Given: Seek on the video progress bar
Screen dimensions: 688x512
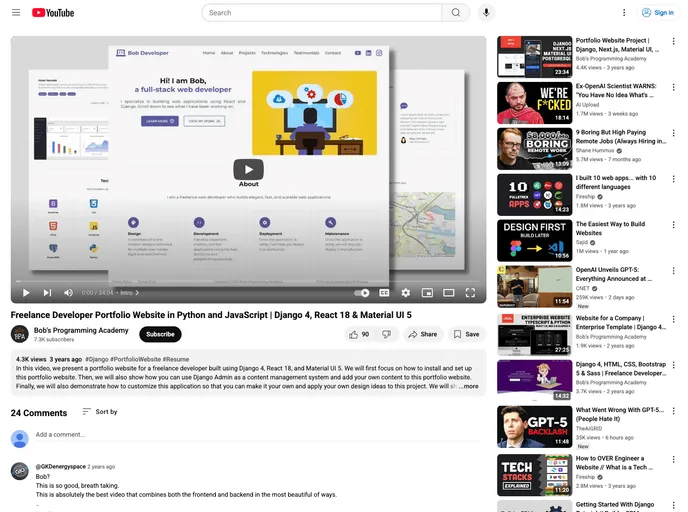Looking at the screenshot, I should tap(248, 281).
